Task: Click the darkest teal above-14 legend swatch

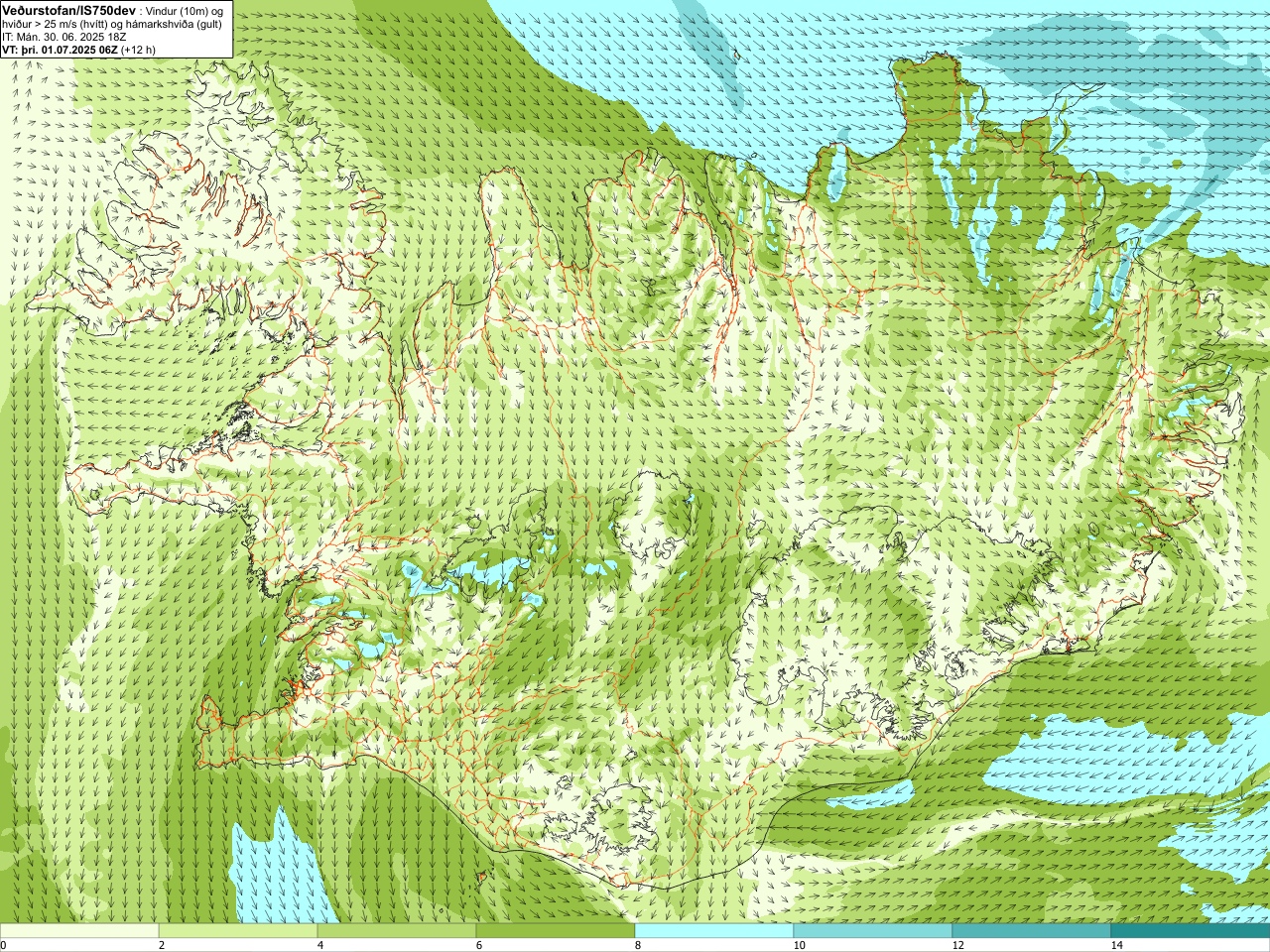Action: coord(1191,931)
